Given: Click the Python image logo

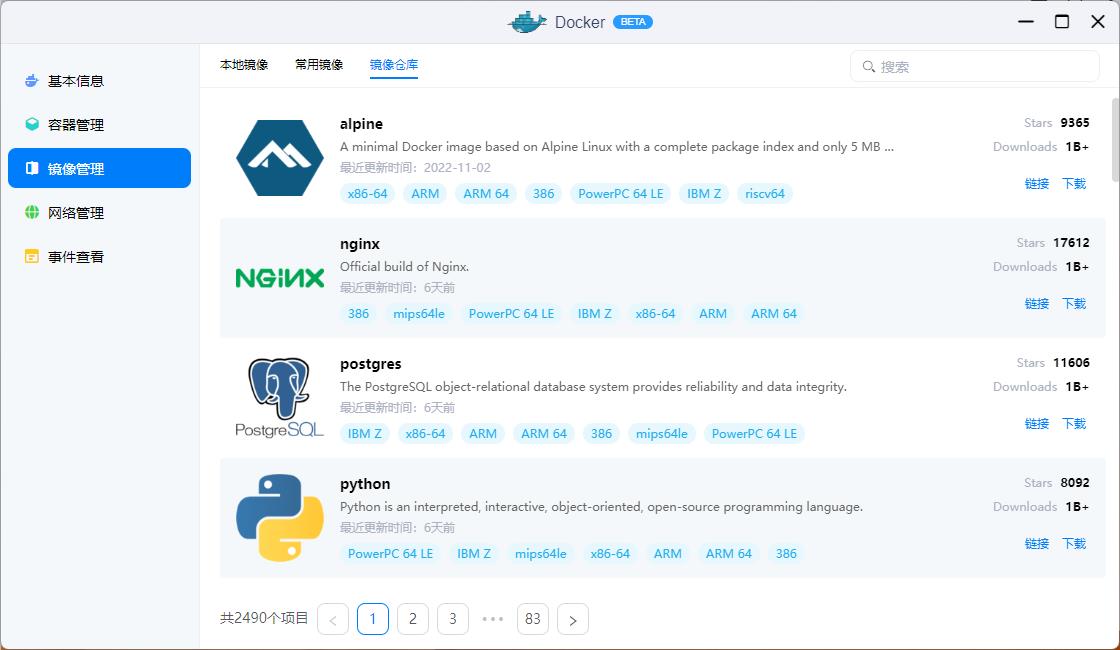Looking at the screenshot, I should click(280, 518).
